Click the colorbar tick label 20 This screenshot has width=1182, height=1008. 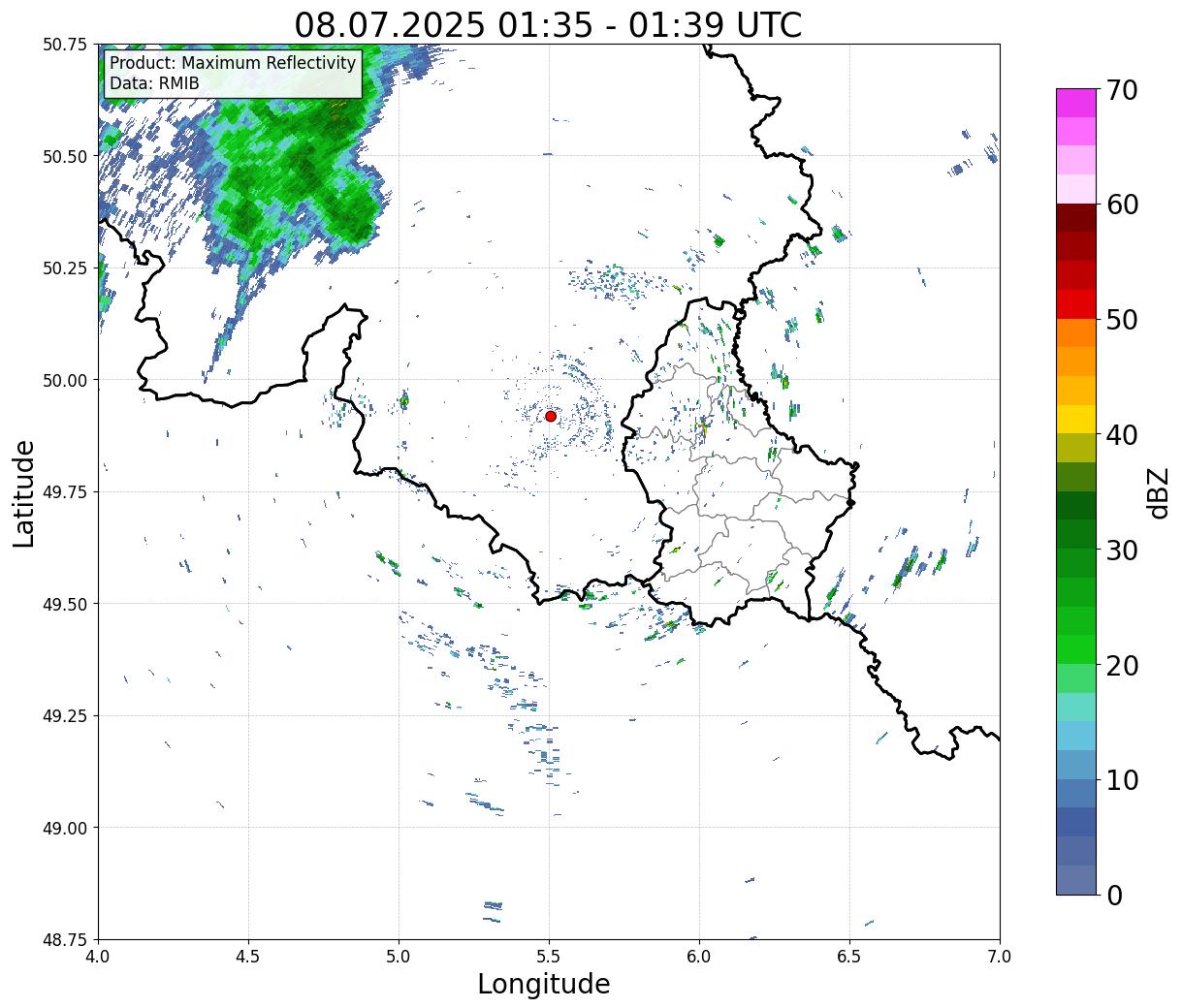1121,665
